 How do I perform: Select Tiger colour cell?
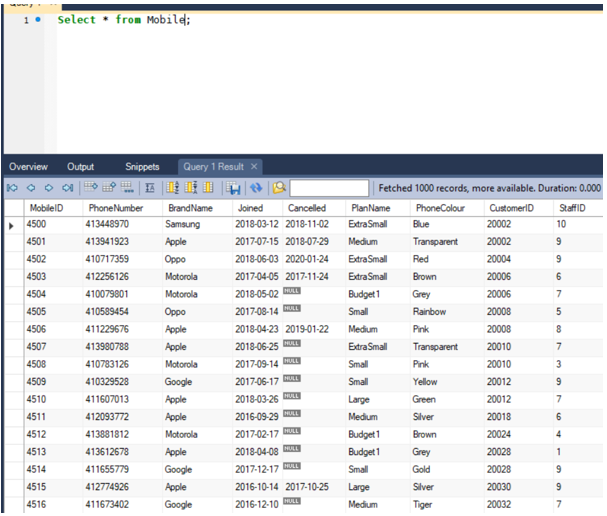point(422,504)
